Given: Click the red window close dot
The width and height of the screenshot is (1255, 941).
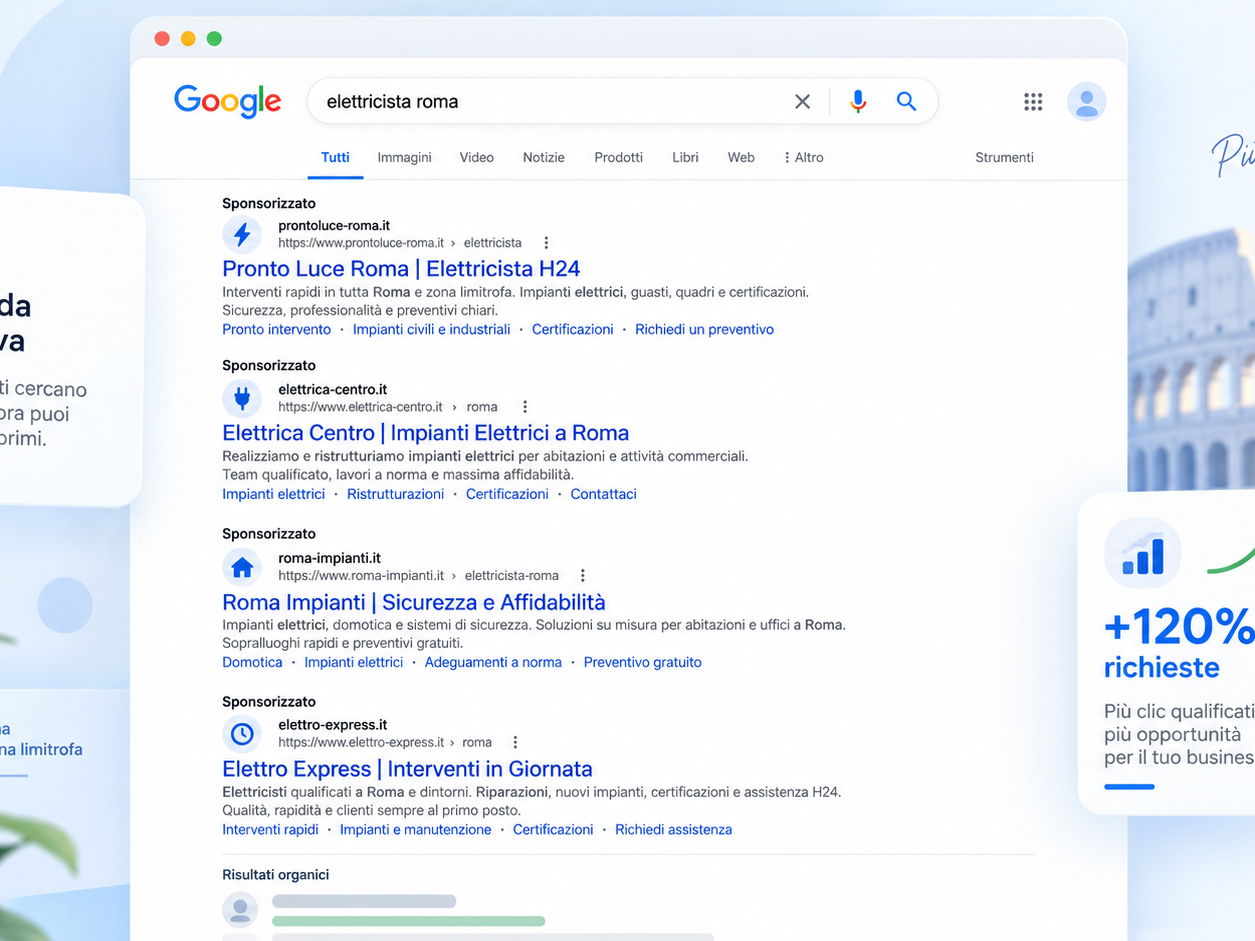Looking at the screenshot, I should (x=162, y=39).
